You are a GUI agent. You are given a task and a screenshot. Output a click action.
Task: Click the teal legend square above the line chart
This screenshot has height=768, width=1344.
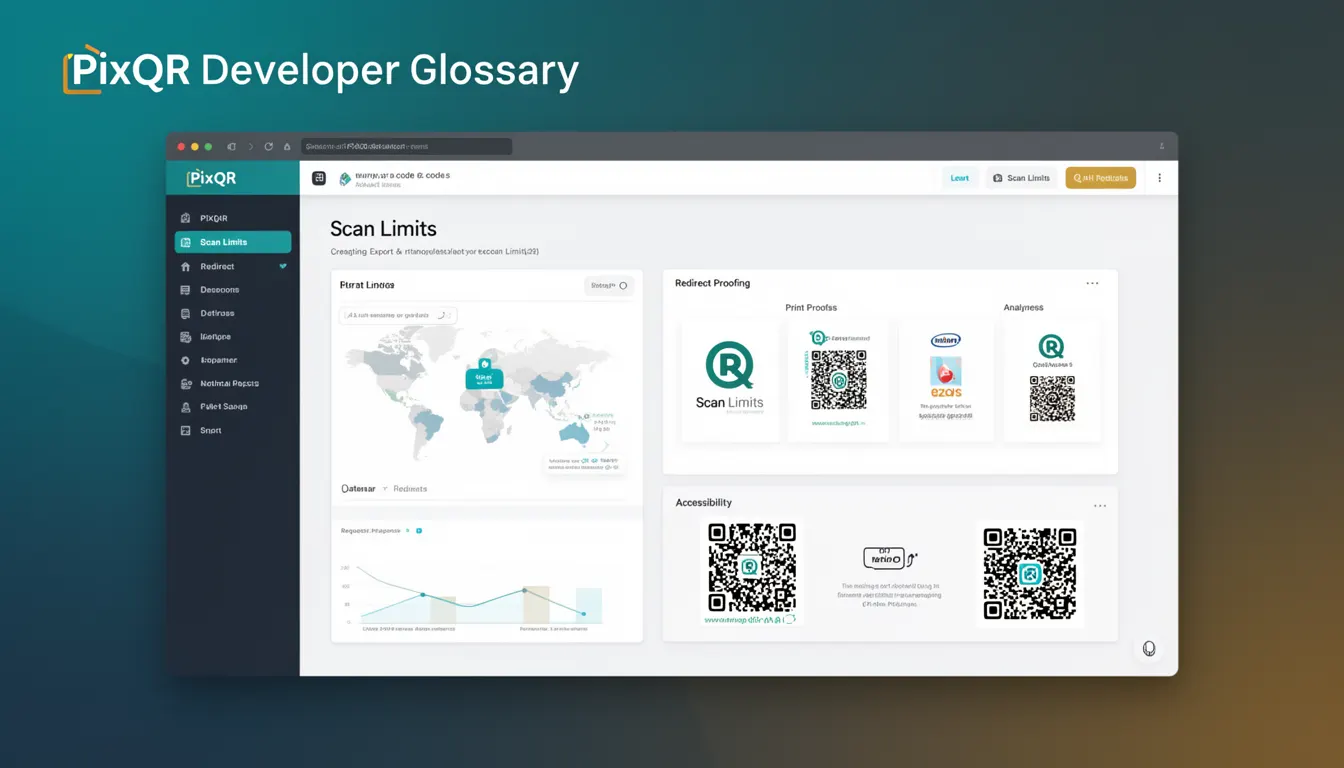pos(419,531)
